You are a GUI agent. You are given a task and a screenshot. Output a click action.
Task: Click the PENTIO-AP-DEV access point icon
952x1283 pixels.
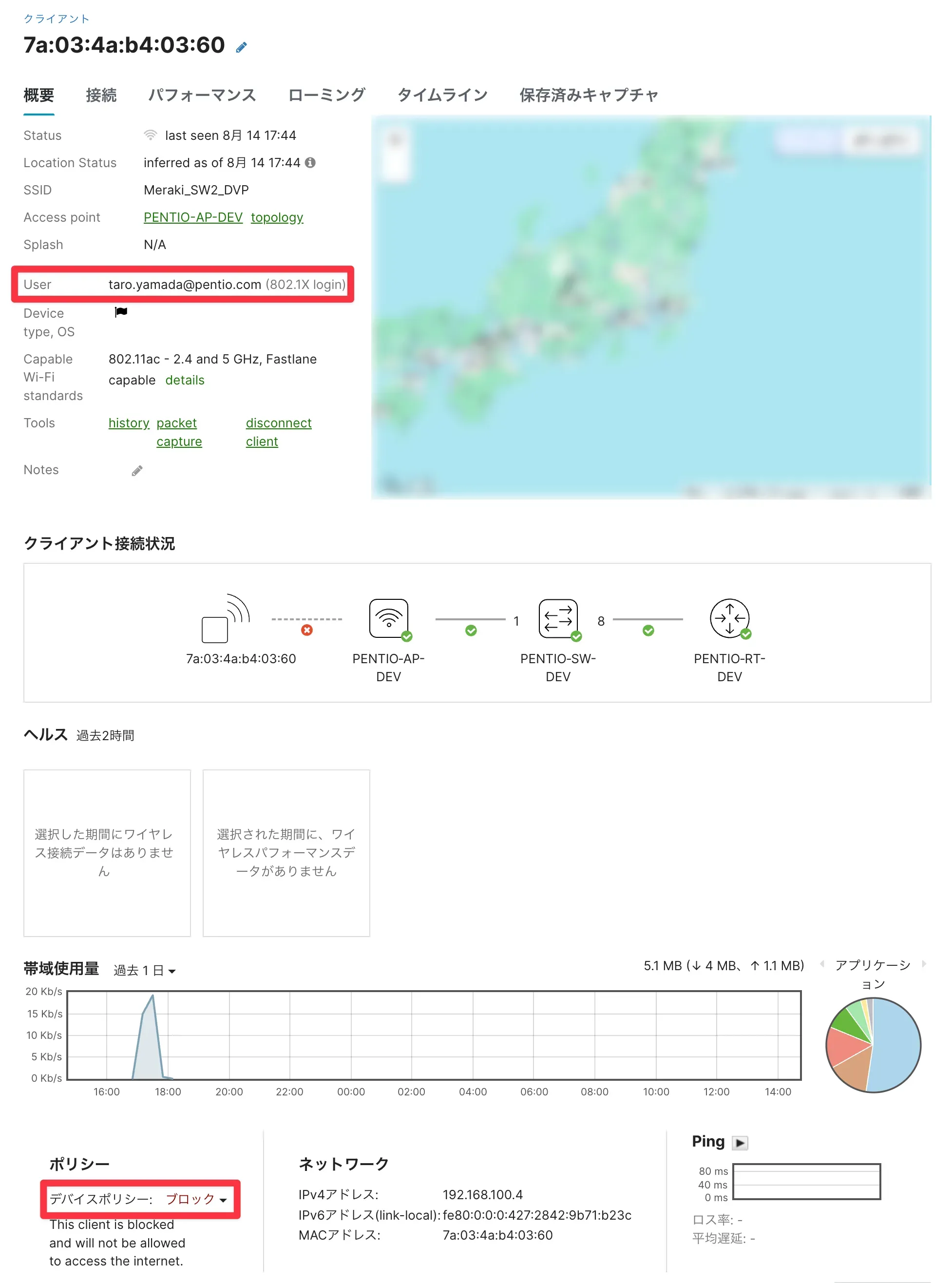(x=388, y=618)
